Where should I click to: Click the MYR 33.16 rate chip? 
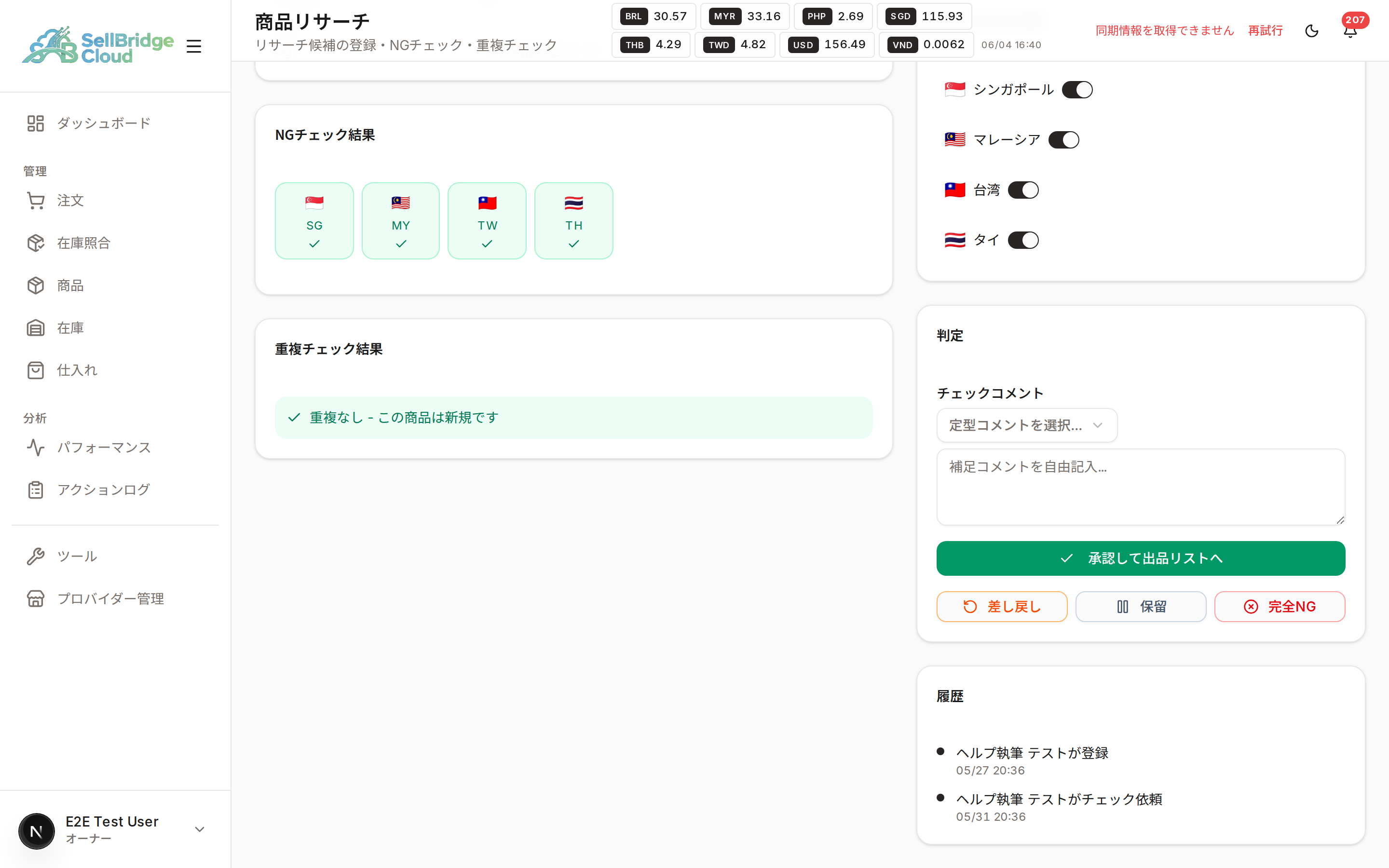[745, 17]
